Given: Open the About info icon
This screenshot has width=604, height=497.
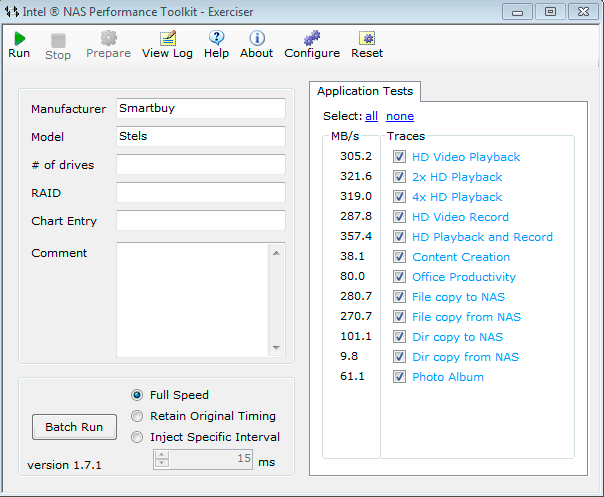Looking at the screenshot, I should (257, 38).
